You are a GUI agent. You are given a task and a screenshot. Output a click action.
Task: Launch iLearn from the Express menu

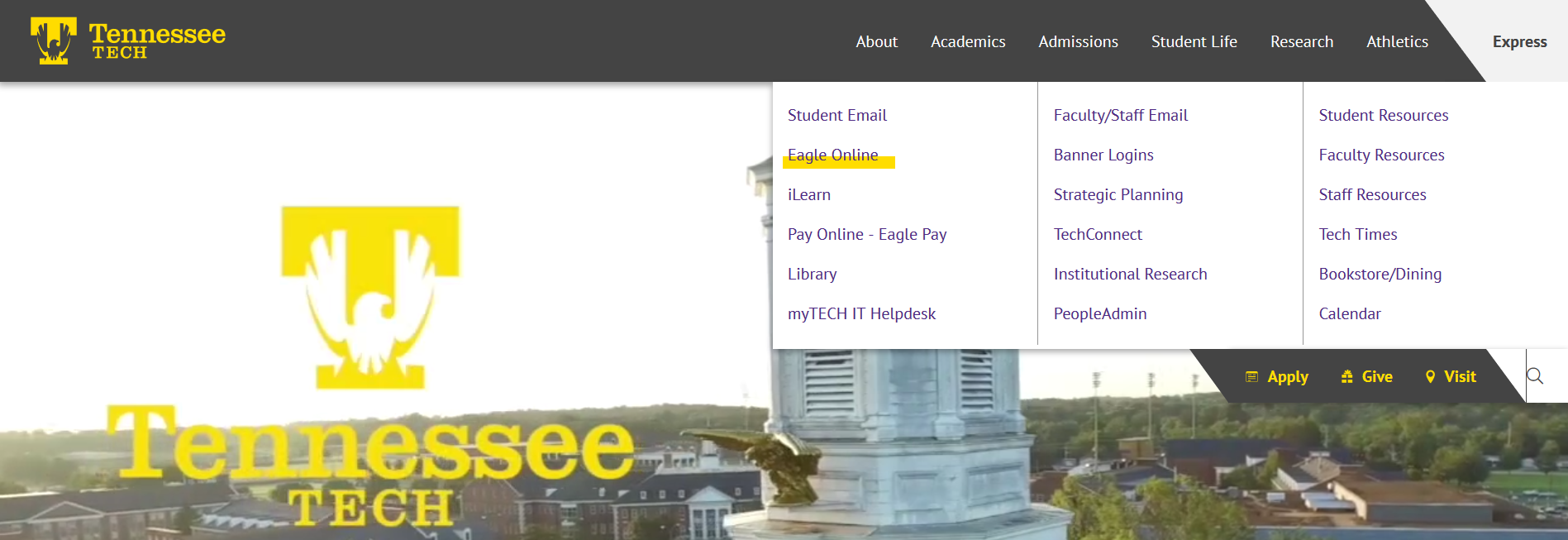coord(808,195)
